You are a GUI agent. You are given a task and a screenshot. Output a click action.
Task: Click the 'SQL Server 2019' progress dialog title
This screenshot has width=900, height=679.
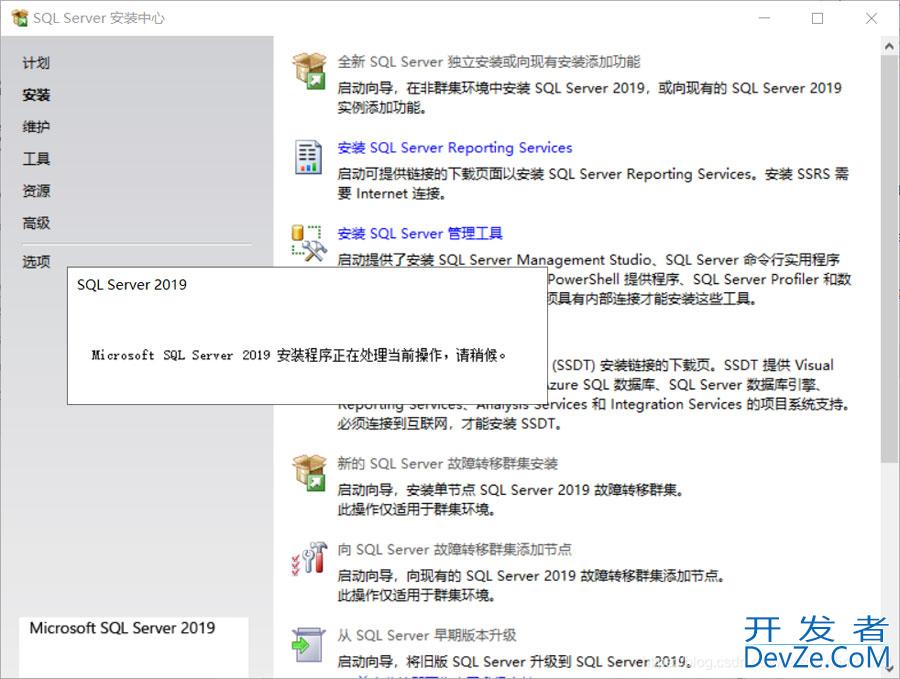click(x=132, y=285)
